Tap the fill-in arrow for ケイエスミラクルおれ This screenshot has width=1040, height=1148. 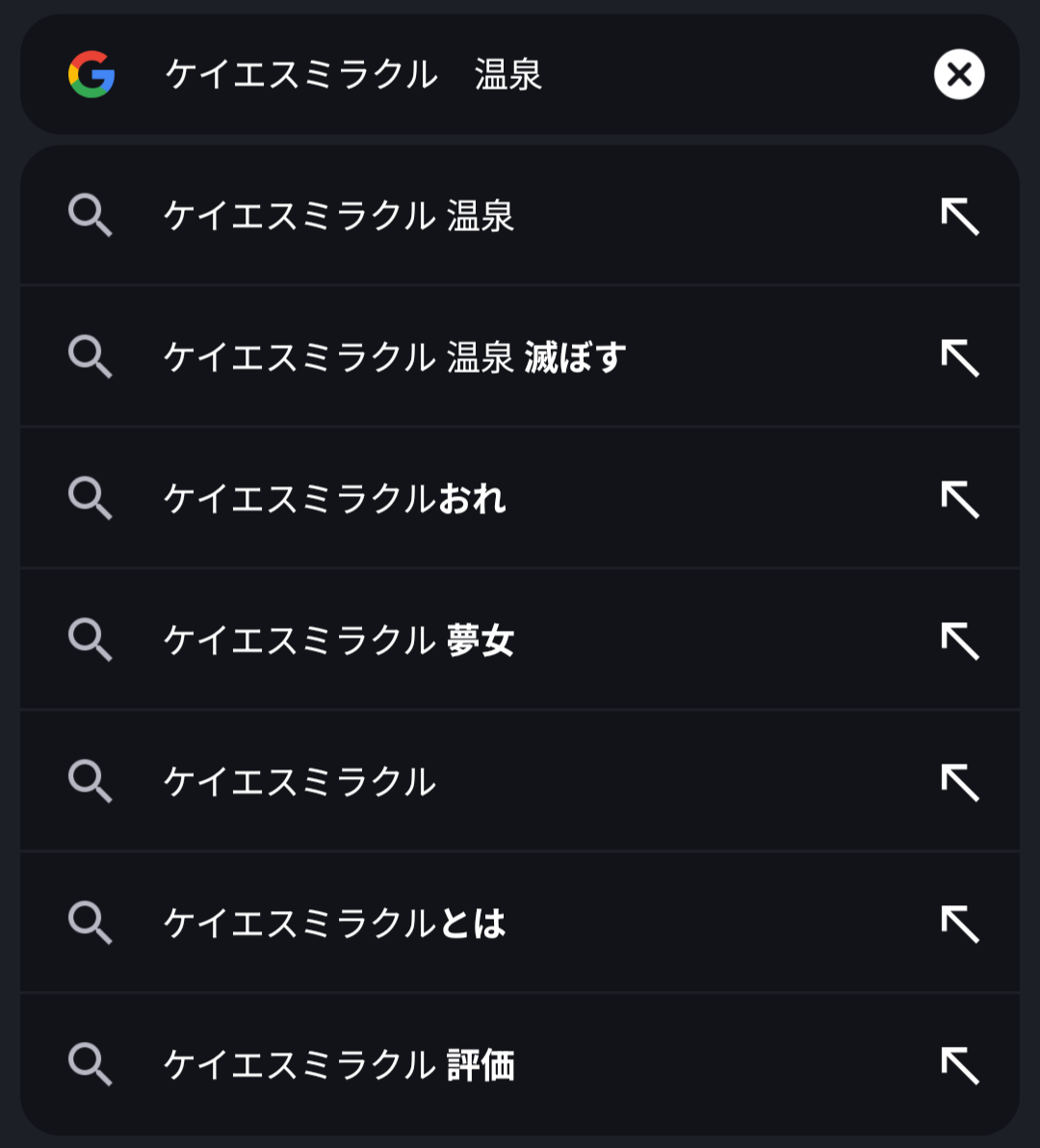[x=960, y=499]
